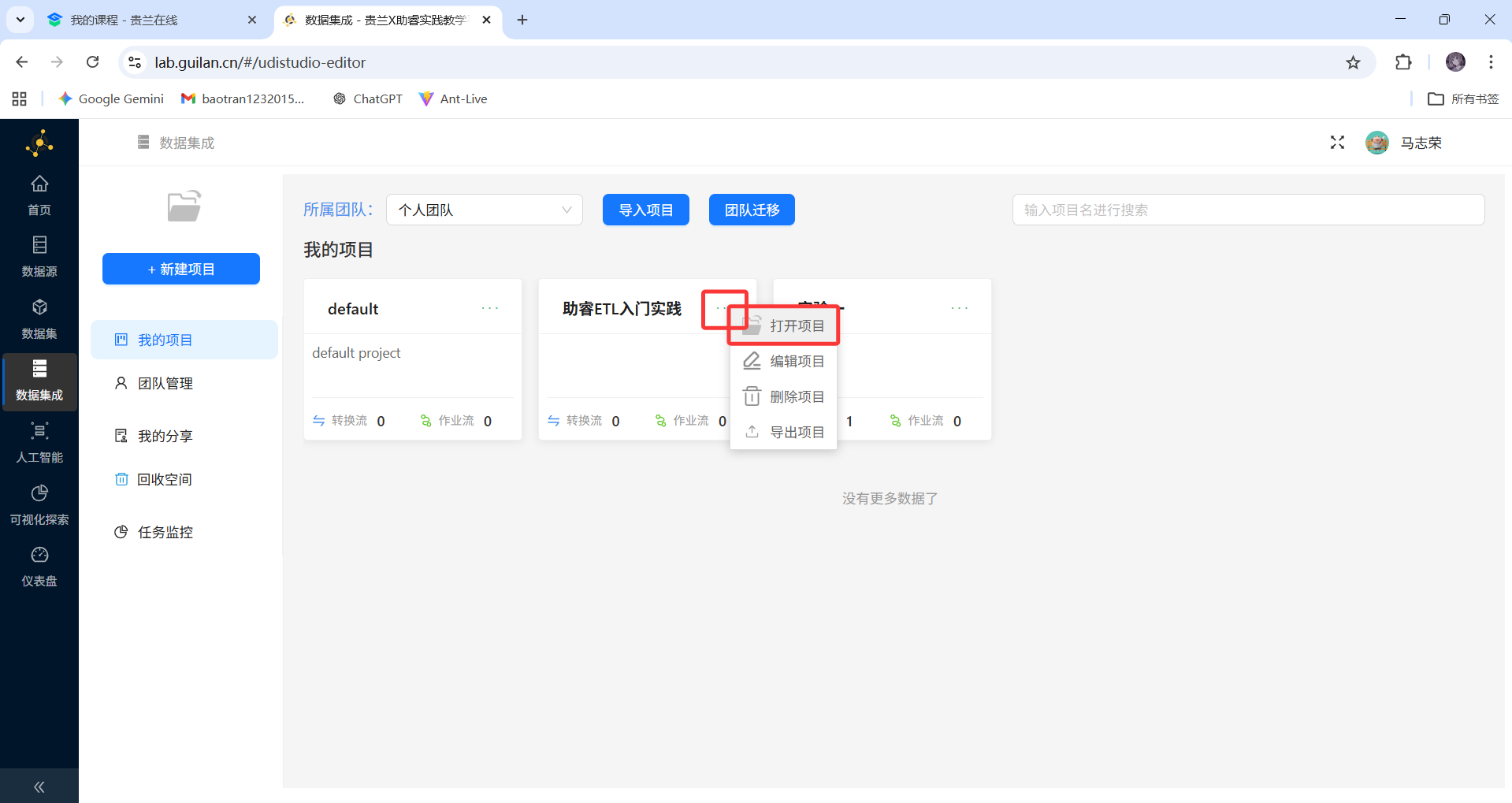Close the 我的课程 browser tab
The width and height of the screenshot is (1512, 803).
(x=252, y=20)
